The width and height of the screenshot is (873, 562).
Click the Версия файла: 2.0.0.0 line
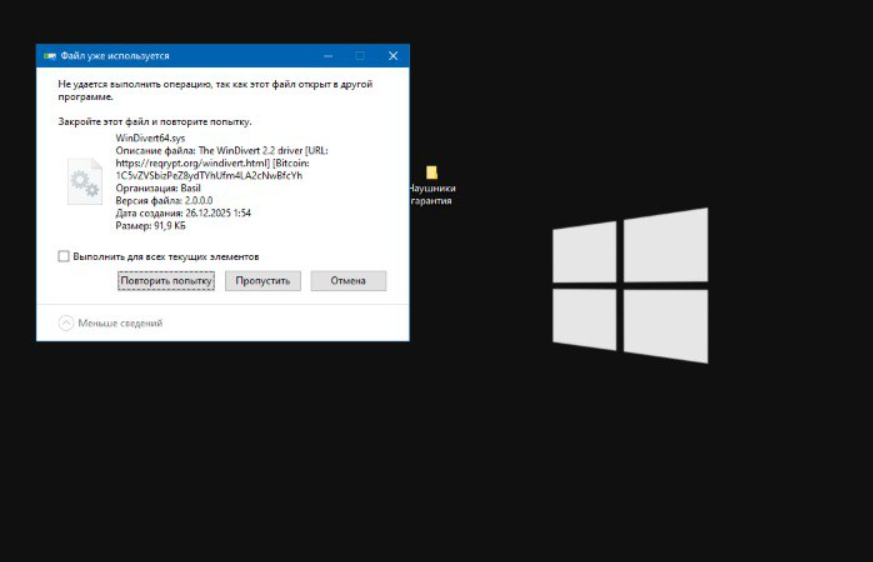[x=164, y=201]
